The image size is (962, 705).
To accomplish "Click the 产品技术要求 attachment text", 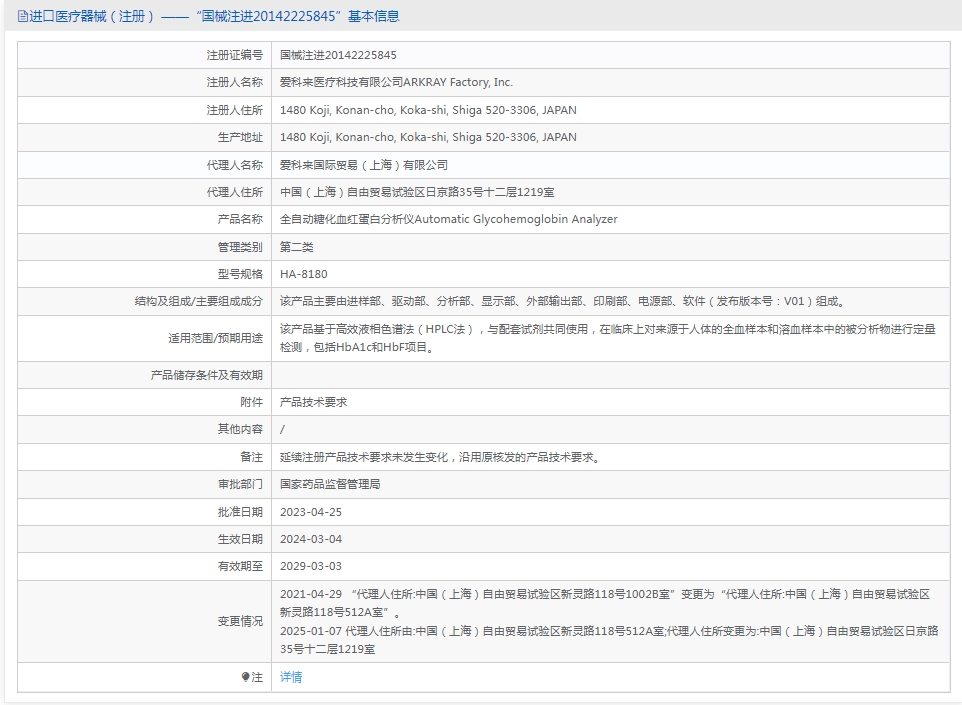I will tap(313, 402).
